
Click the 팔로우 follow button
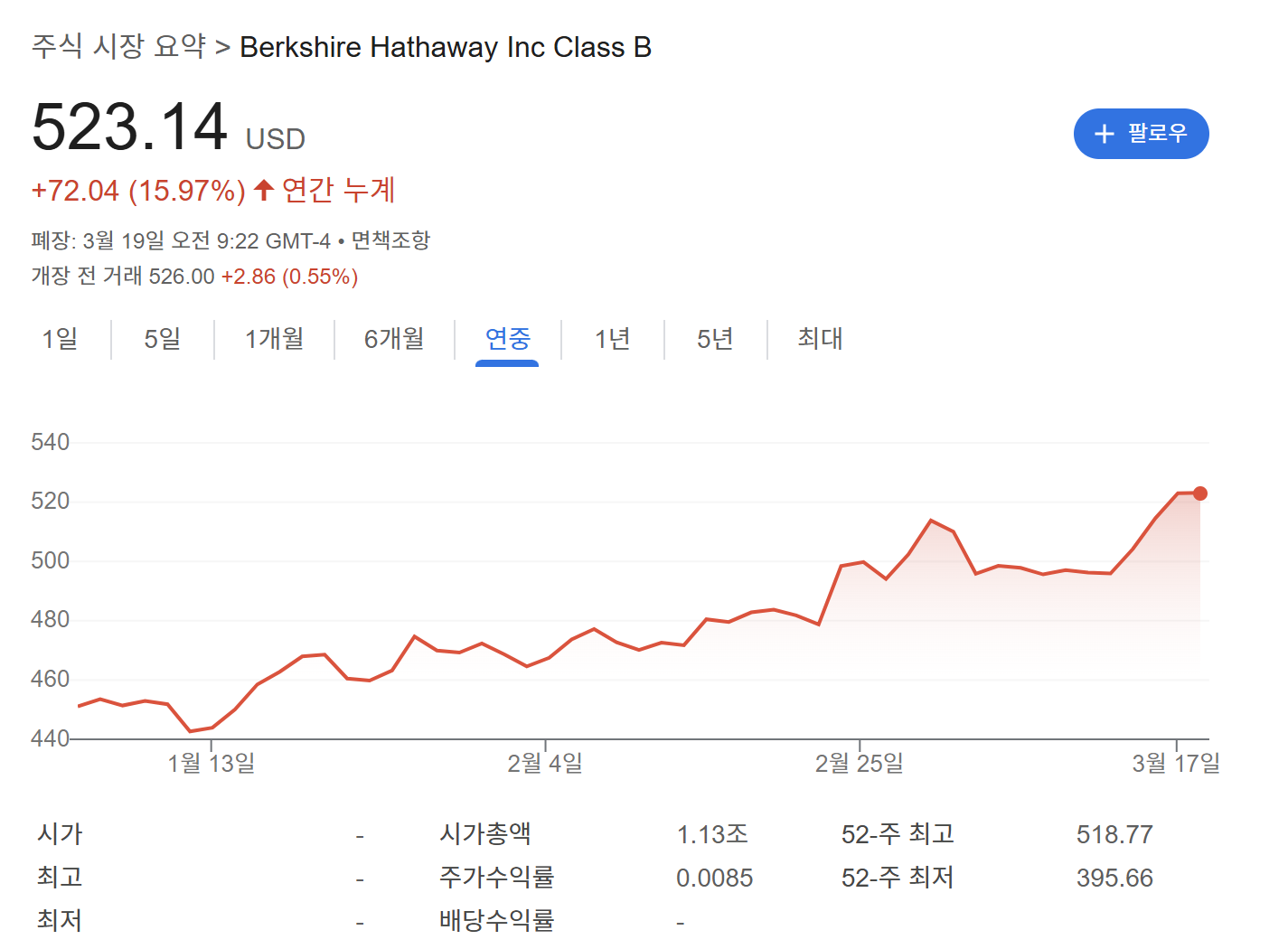[1141, 134]
